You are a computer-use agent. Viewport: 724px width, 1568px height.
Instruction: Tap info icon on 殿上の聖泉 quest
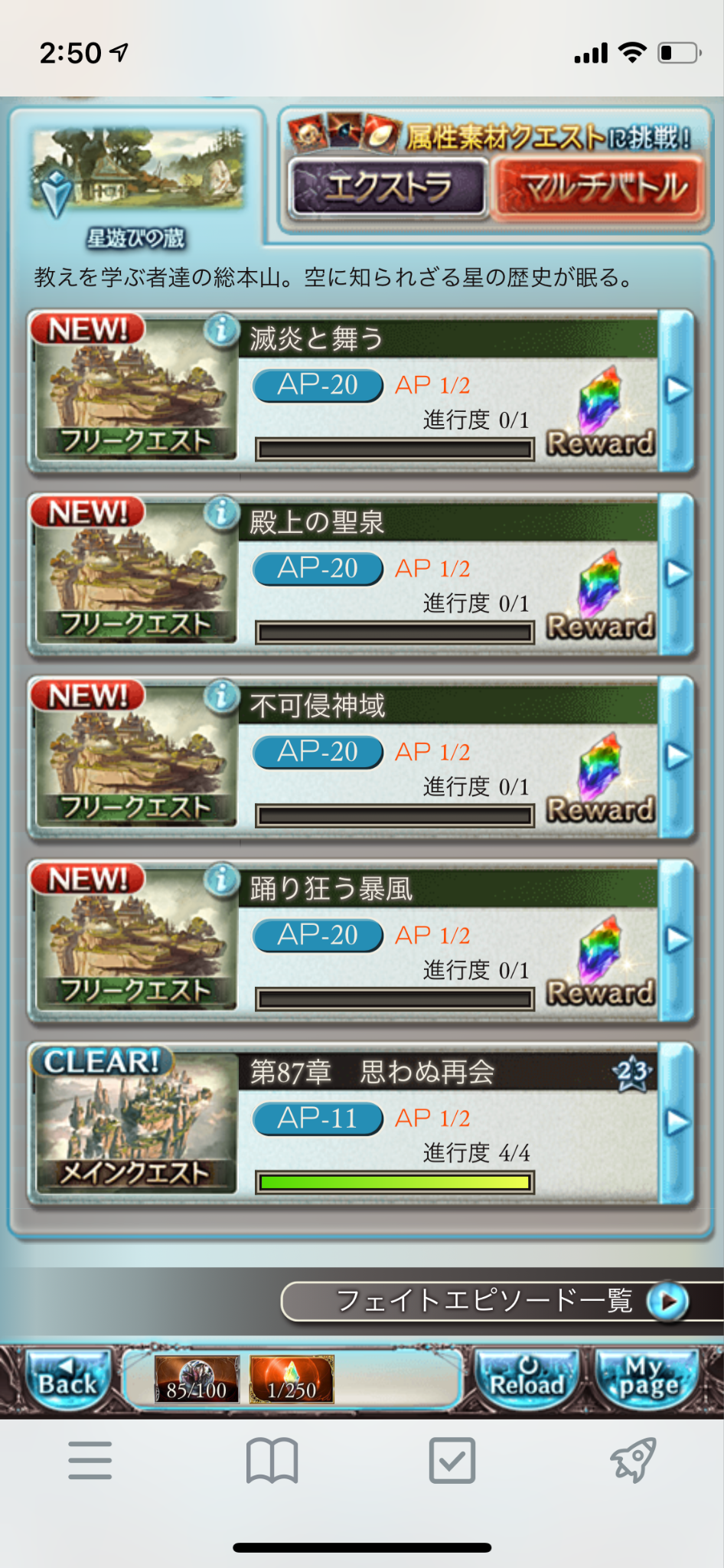tap(221, 514)
